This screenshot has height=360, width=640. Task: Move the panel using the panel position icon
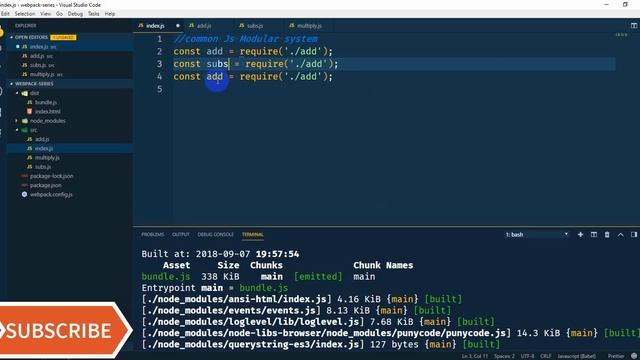pos(633,235)
